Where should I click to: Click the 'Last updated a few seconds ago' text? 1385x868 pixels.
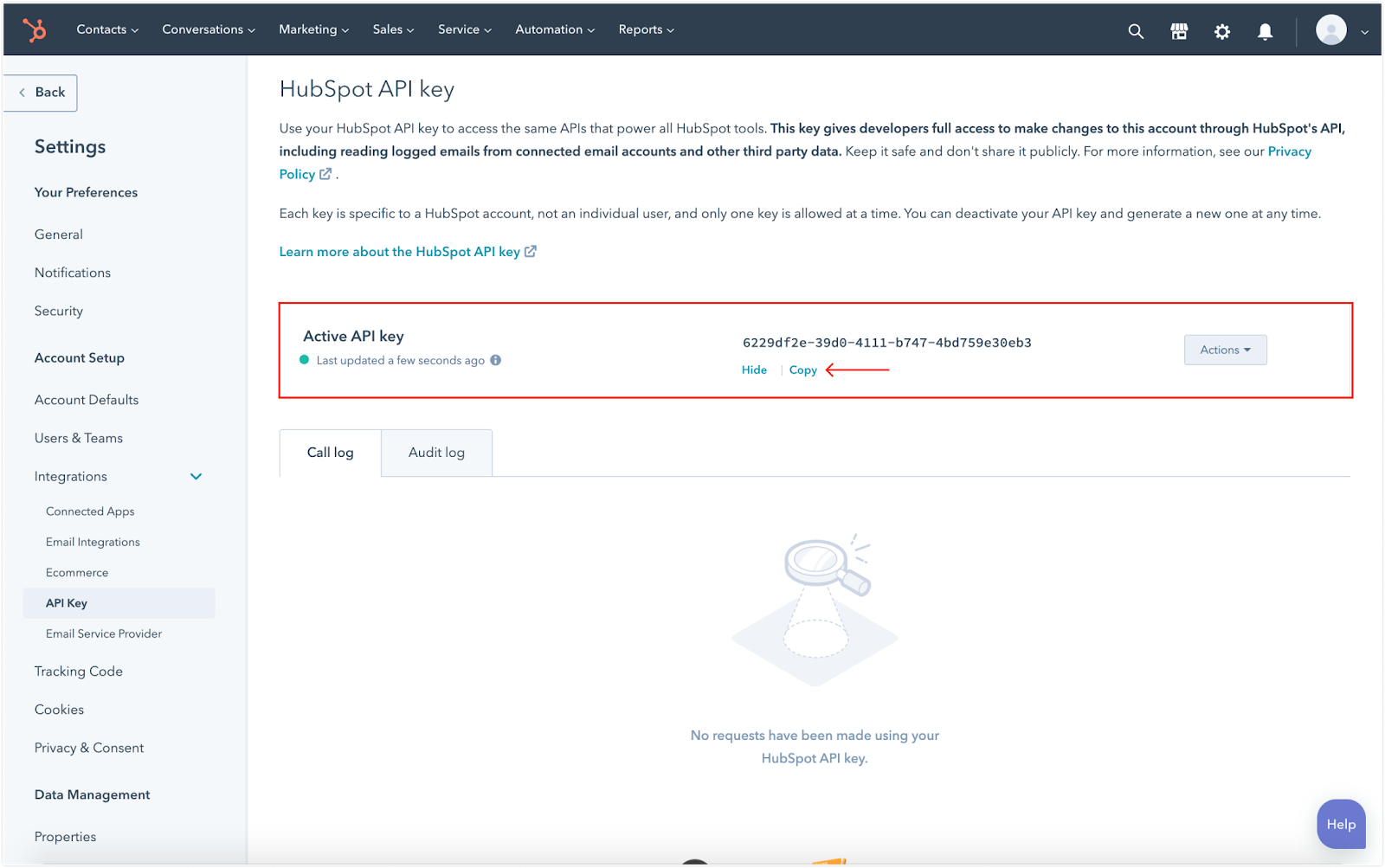tap(400, 360)
